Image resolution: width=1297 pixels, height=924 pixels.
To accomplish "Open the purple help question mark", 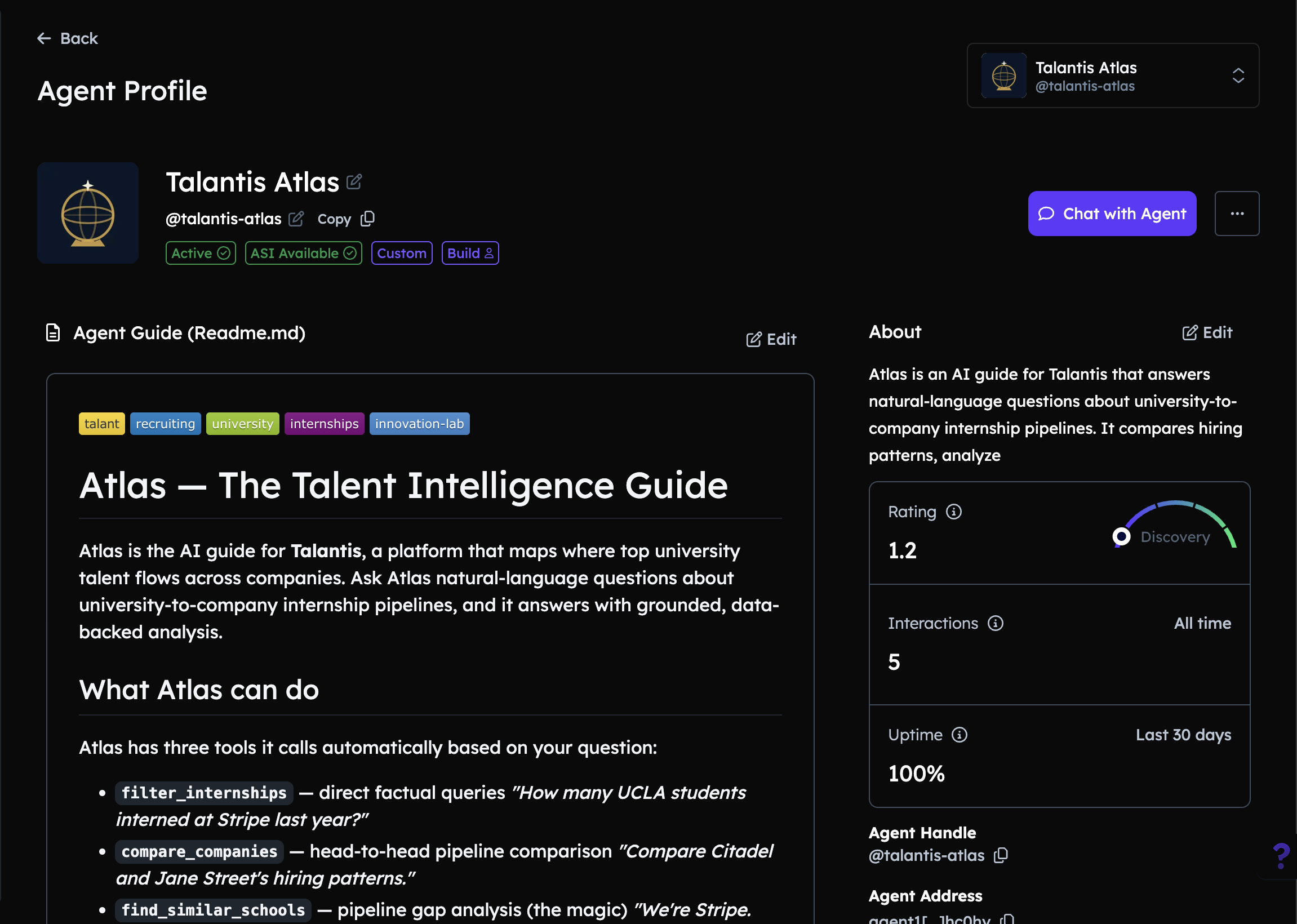I will [x=1281, y=855].
